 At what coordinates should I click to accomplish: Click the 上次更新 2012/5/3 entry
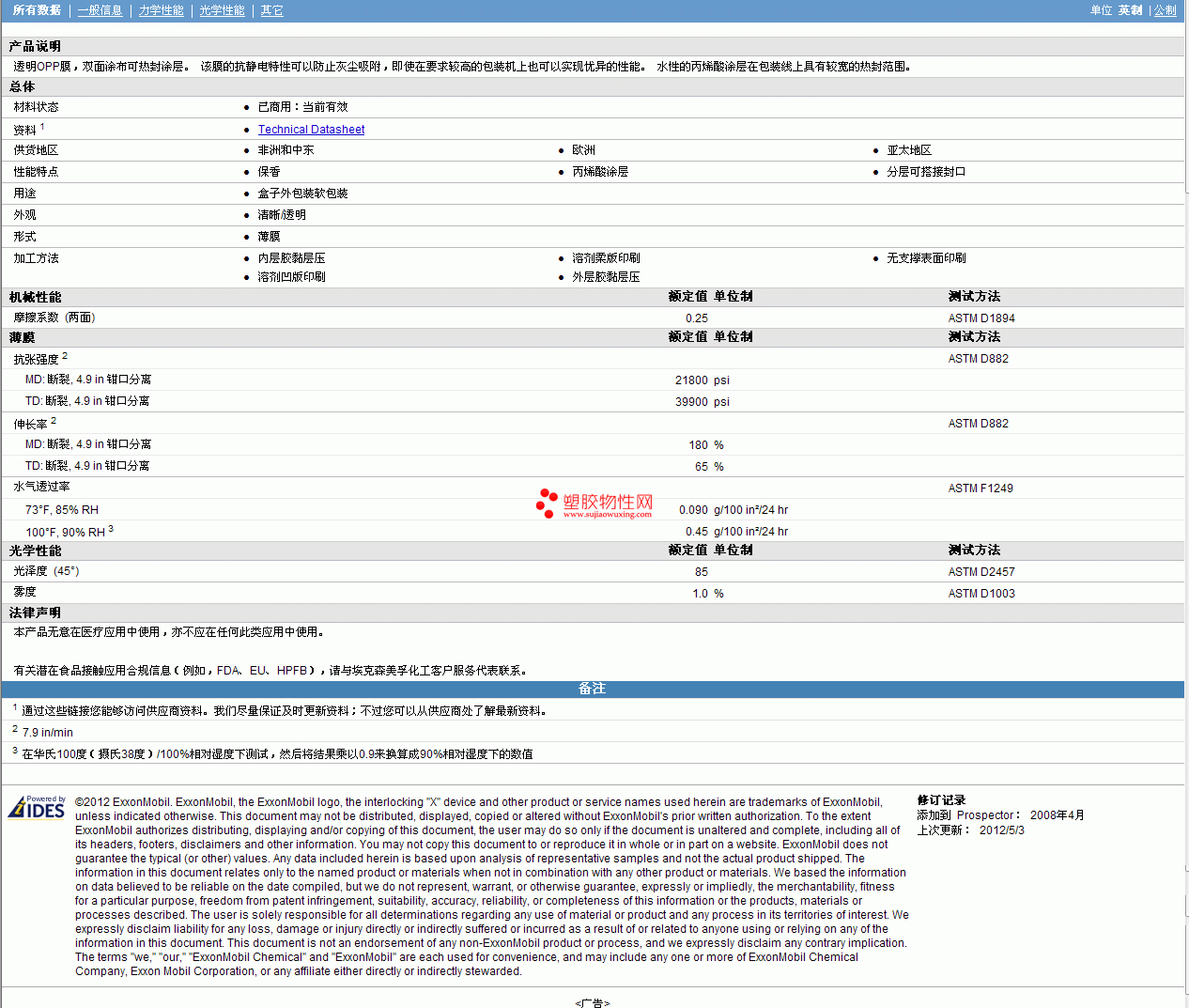click(970, 830)
